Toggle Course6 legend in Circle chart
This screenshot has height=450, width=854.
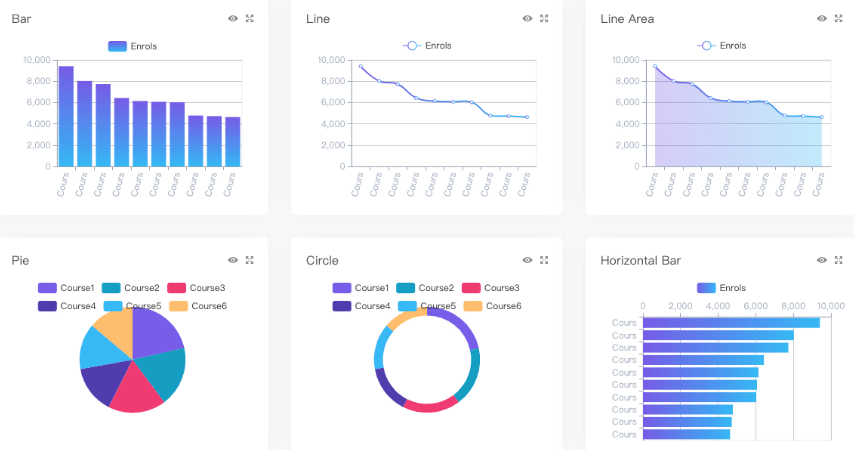[492, 306]
